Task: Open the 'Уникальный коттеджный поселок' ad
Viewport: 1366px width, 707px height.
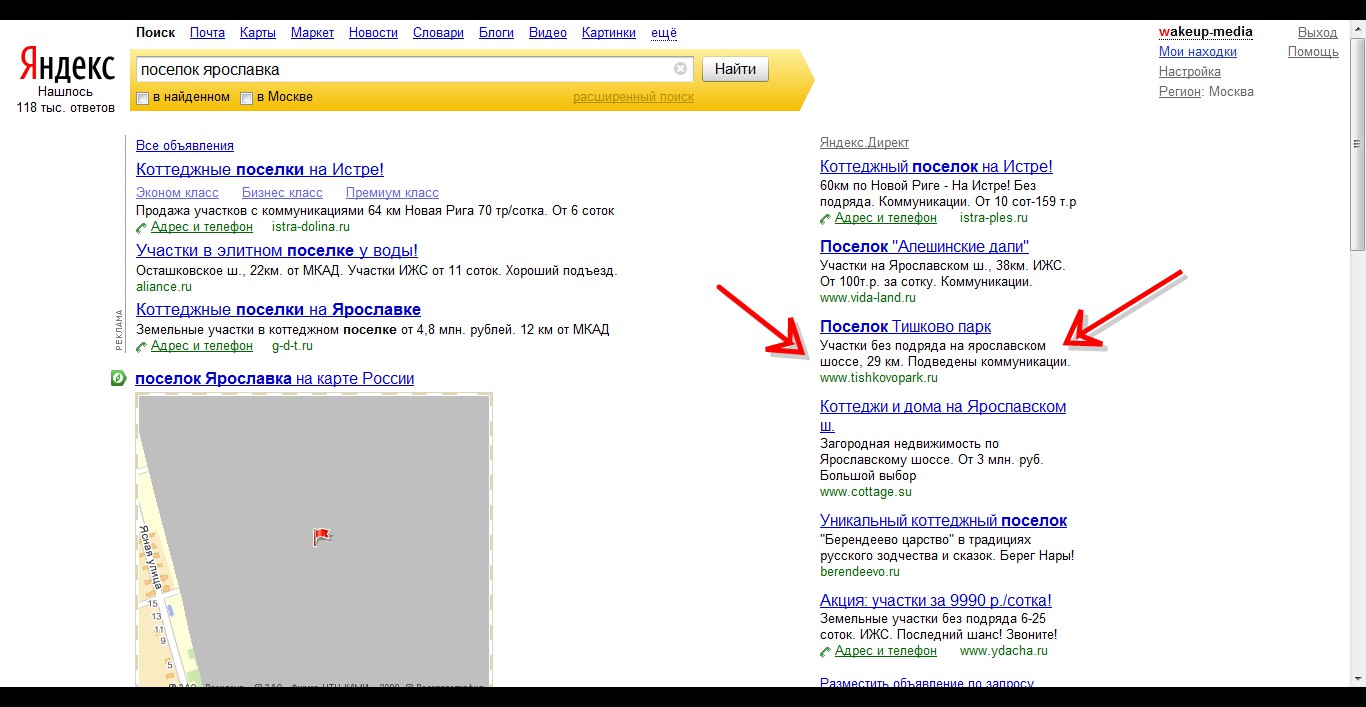Action: (943, 520)
